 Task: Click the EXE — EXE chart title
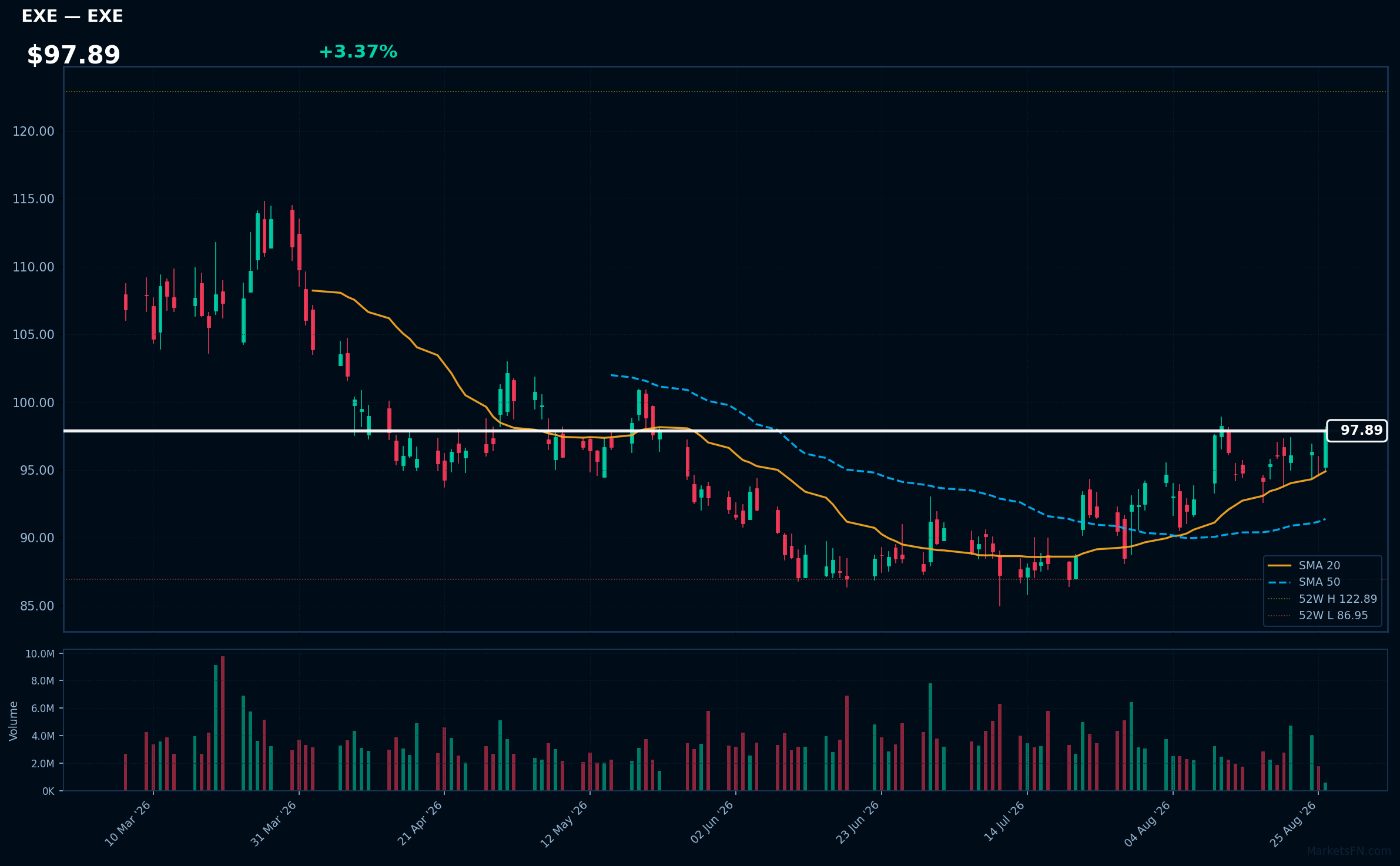72,16
